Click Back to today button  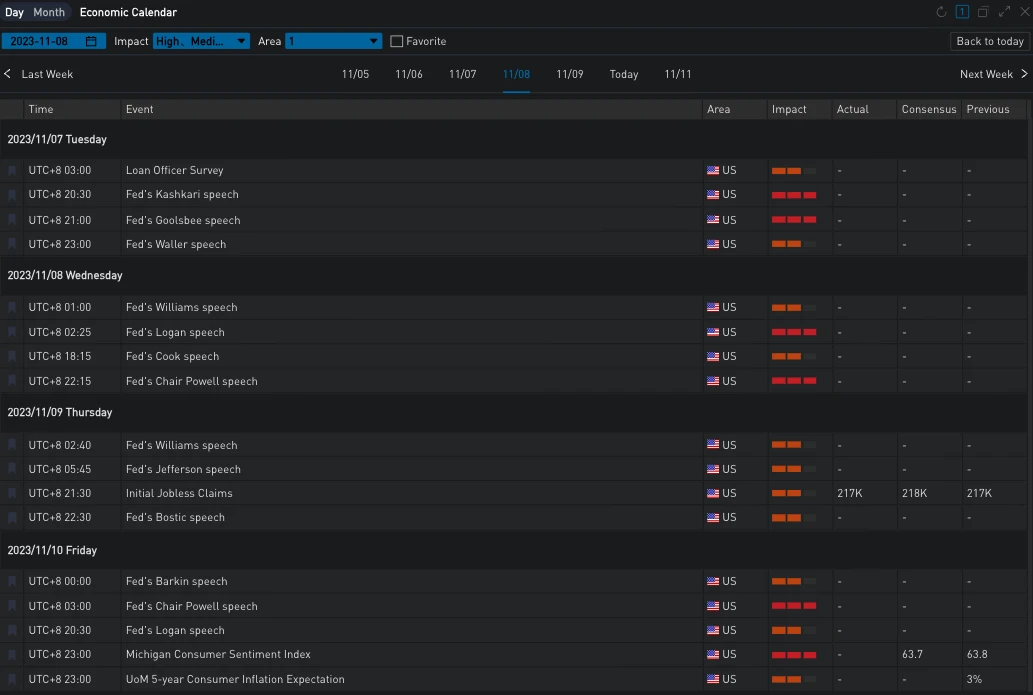[x=989, y=42]
